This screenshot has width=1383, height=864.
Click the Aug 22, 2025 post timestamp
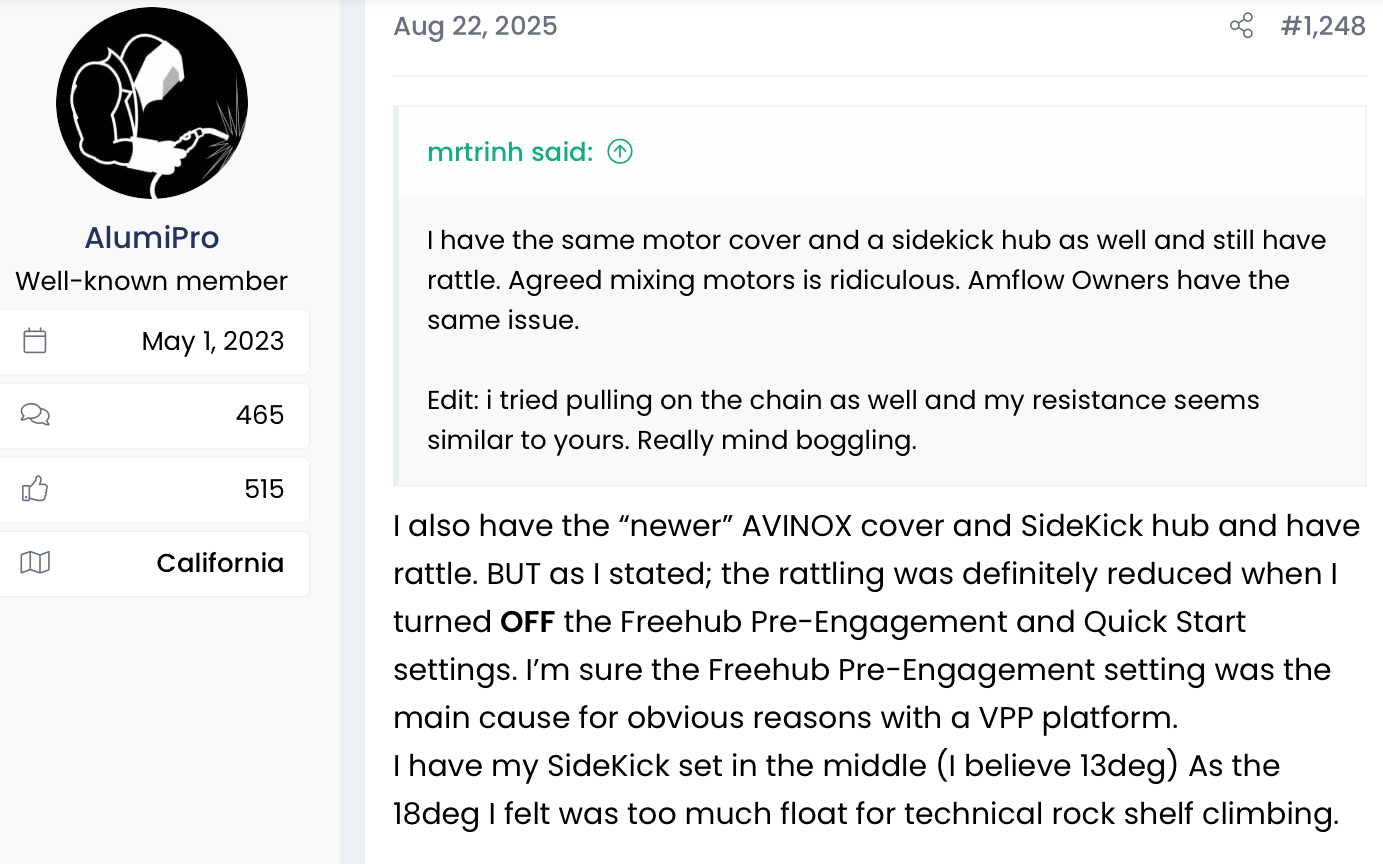pyautogui.click(x=475, y=26)
